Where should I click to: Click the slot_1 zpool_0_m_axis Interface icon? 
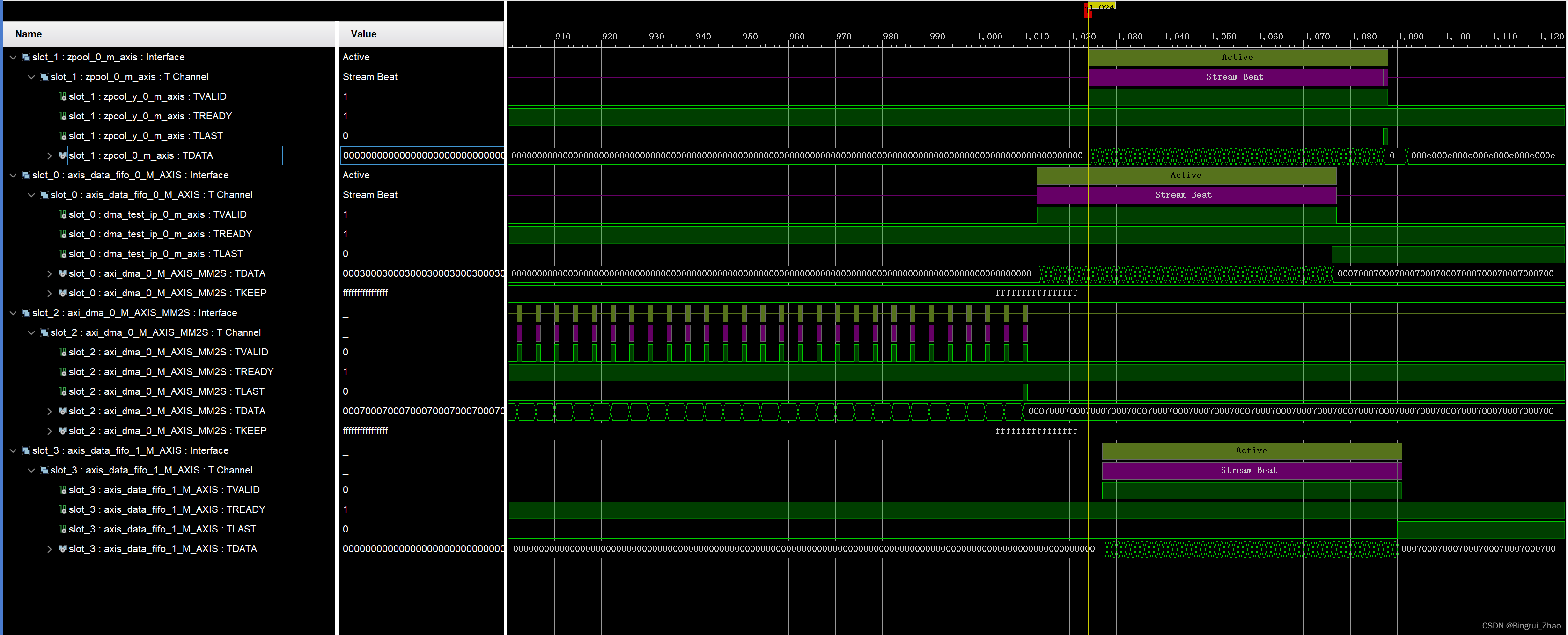coord(26,57)
